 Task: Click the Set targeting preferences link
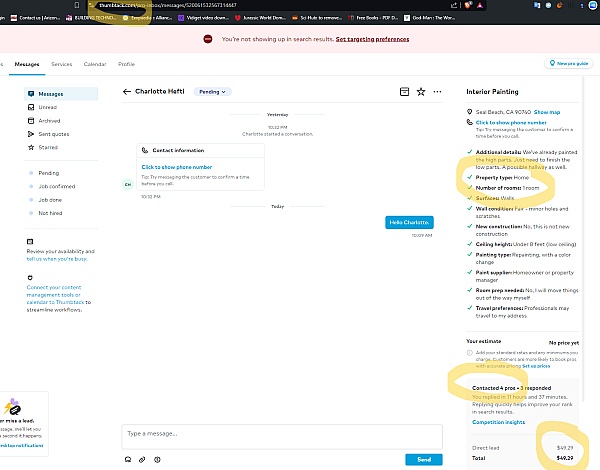coord(372,38)
